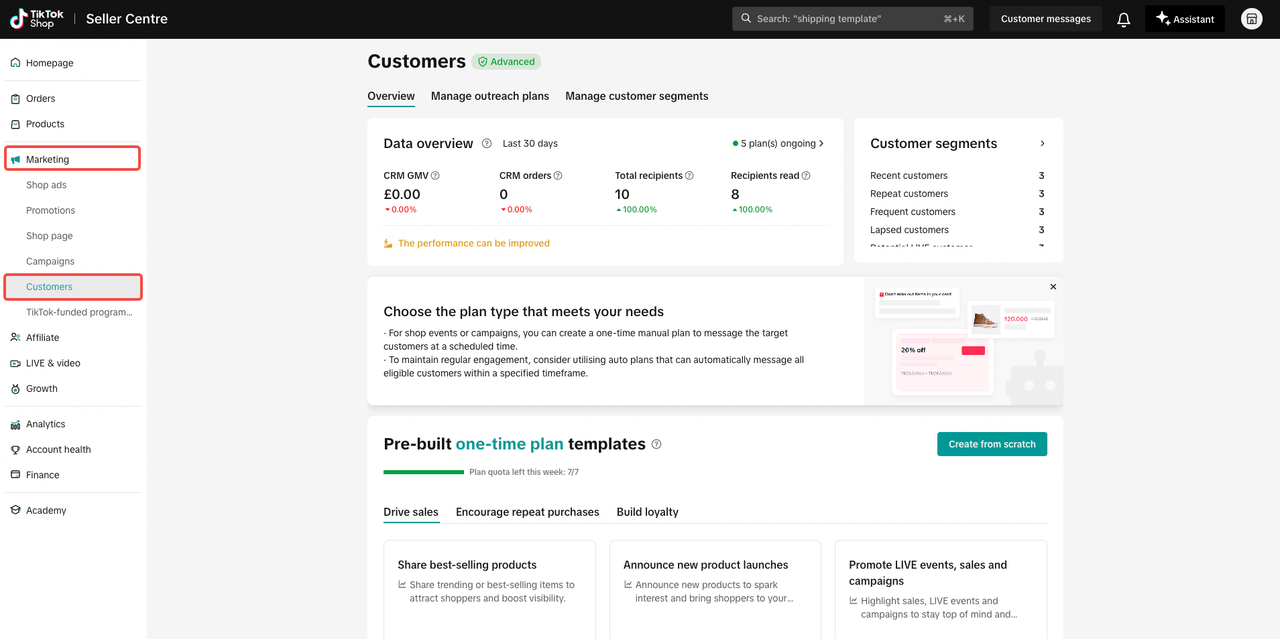The image size is (1280, 639).
Task: Click the TikTok Shop logo
Action: 37,19
